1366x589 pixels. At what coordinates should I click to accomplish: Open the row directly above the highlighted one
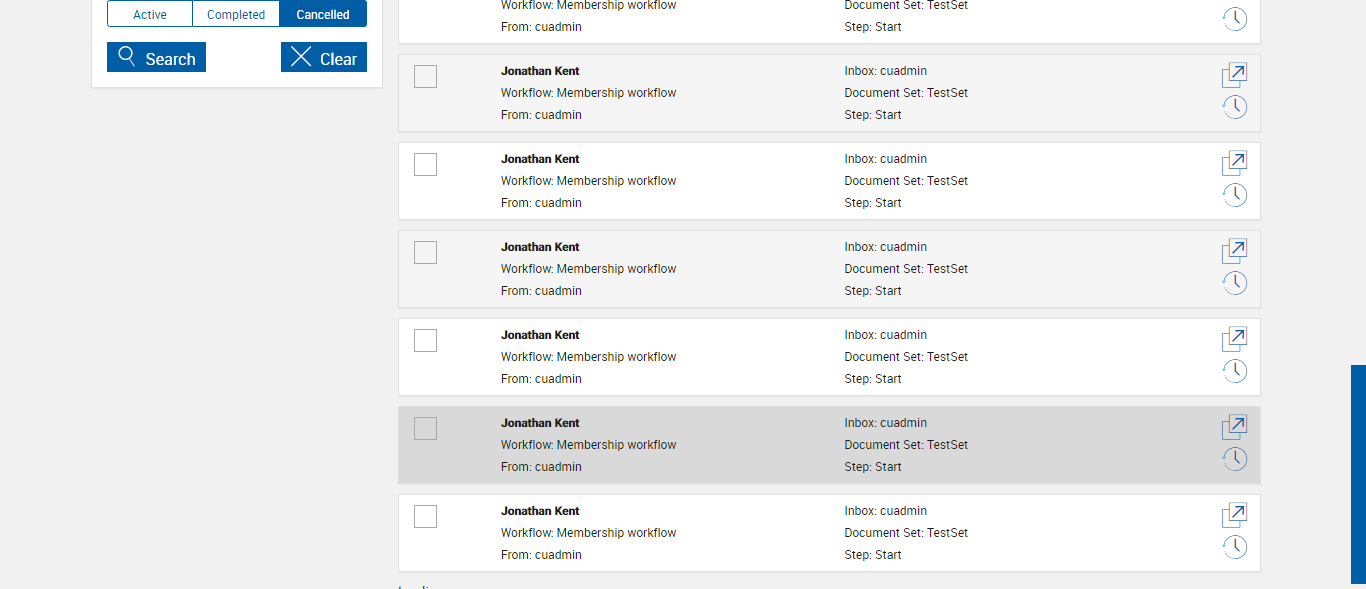tap(1235, 339)
